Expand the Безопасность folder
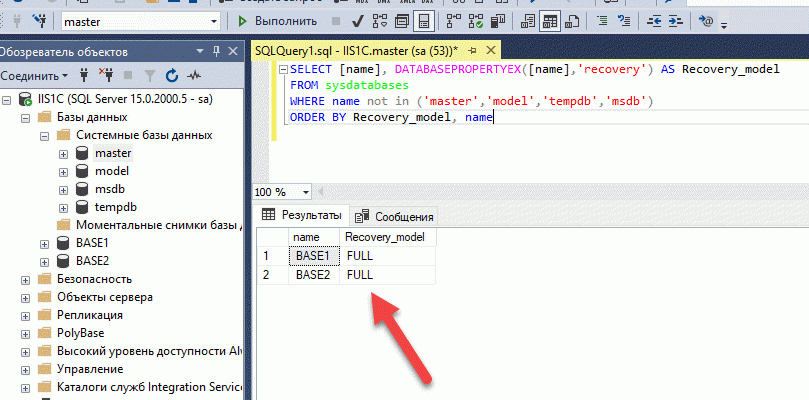The image size is (809, 400). [26, 279]
